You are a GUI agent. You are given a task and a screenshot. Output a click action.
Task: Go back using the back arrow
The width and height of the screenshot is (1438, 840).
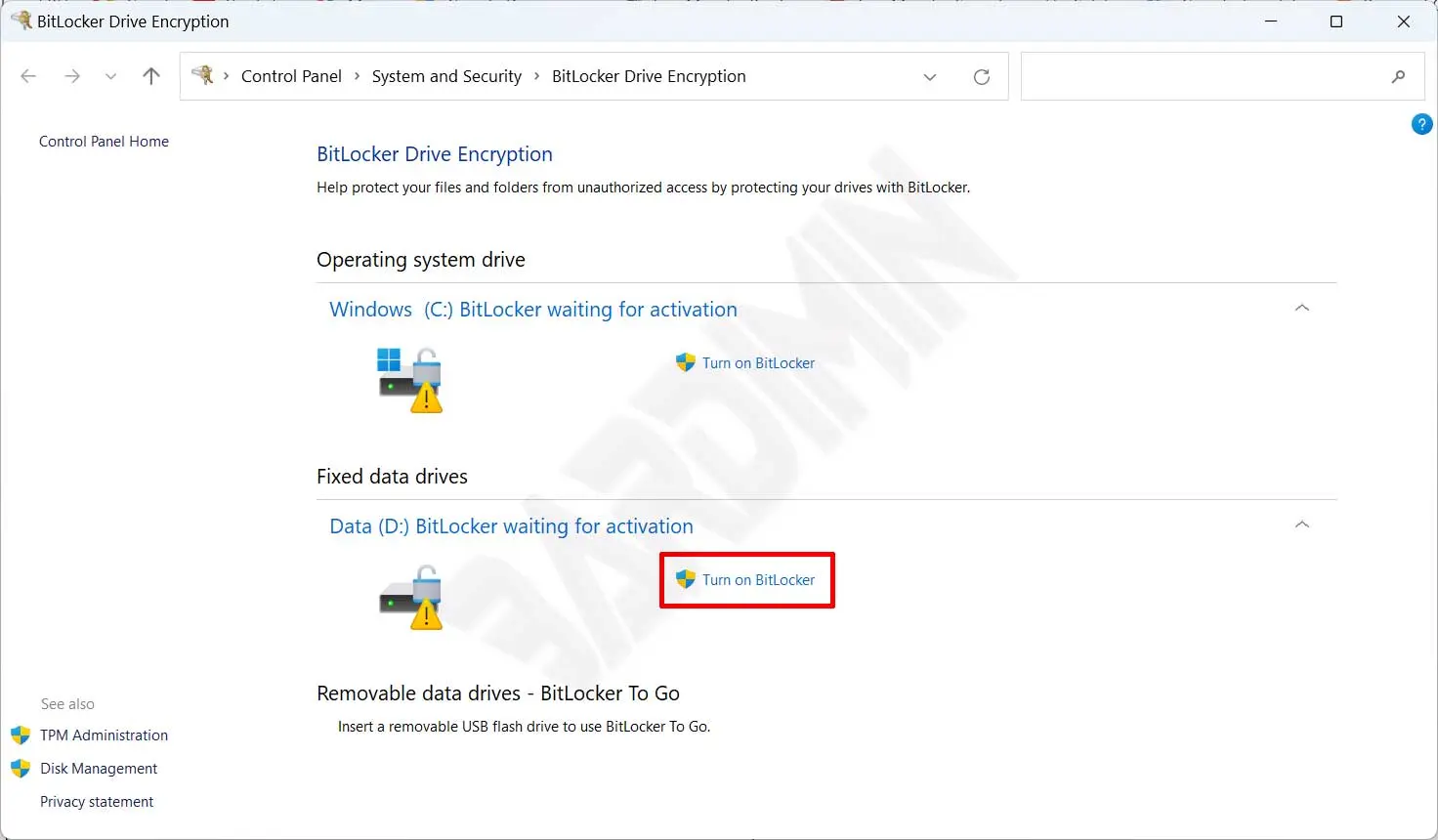coord(28,76)
